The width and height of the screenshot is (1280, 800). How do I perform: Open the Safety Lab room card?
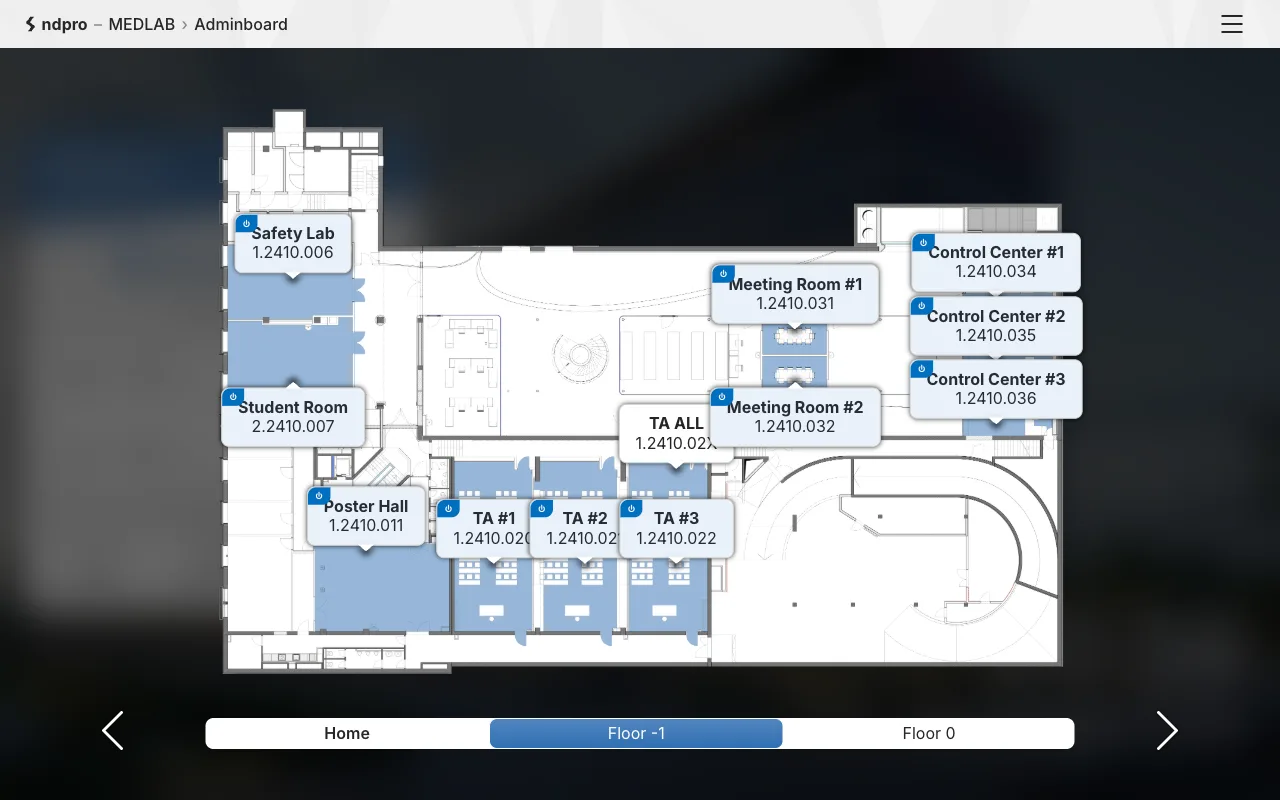coord(293,243)
